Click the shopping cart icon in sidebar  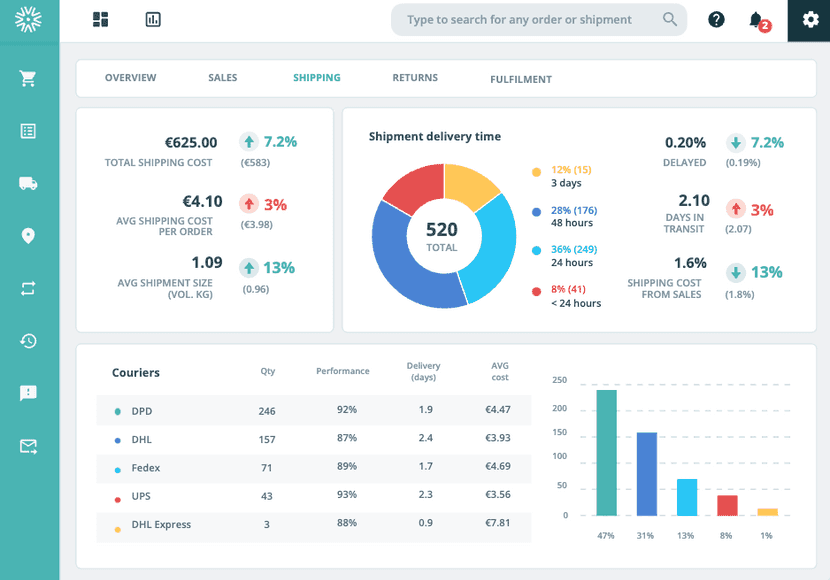[28, 79]
